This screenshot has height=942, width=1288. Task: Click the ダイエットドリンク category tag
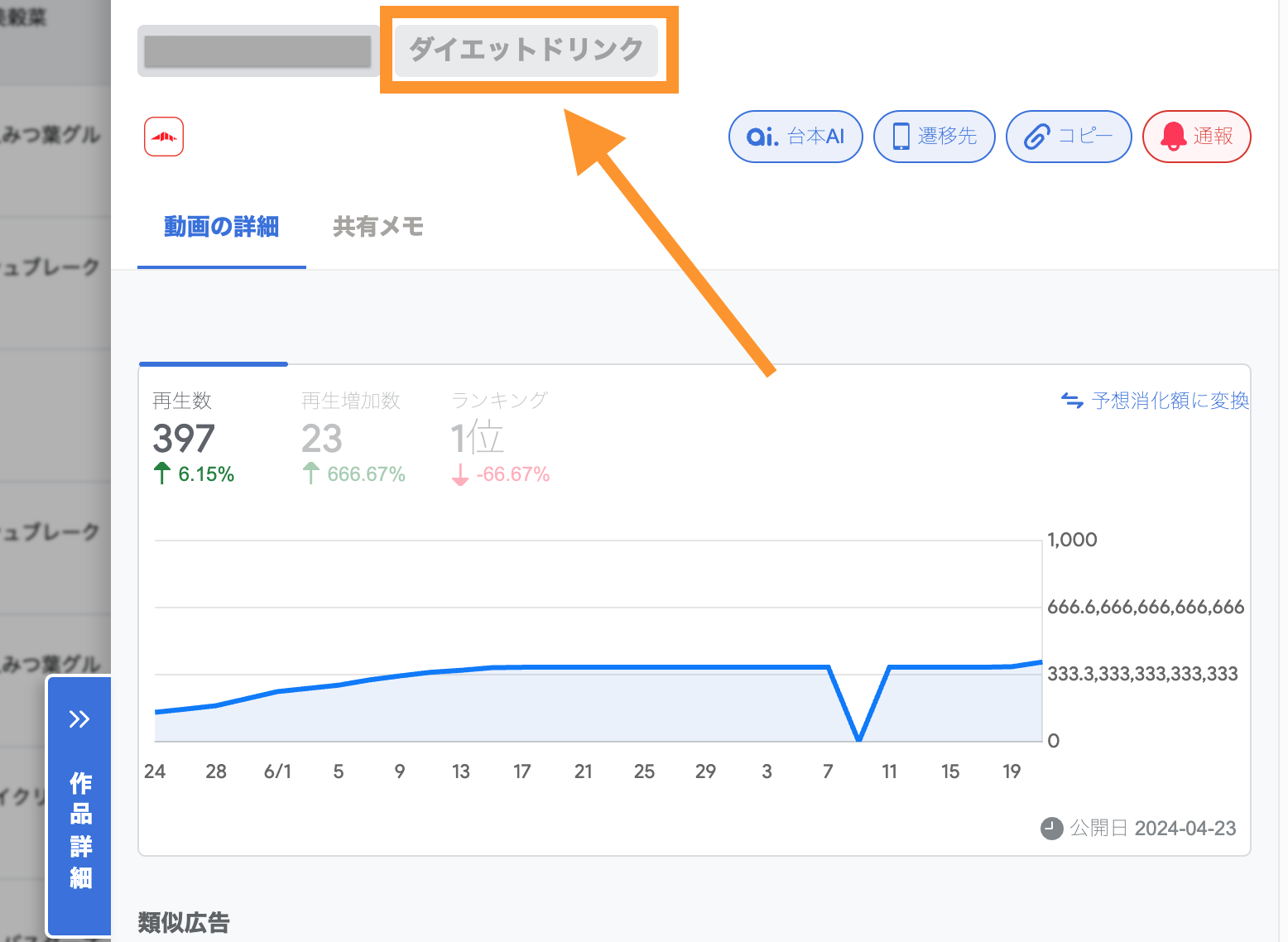(x=526, y=50)
